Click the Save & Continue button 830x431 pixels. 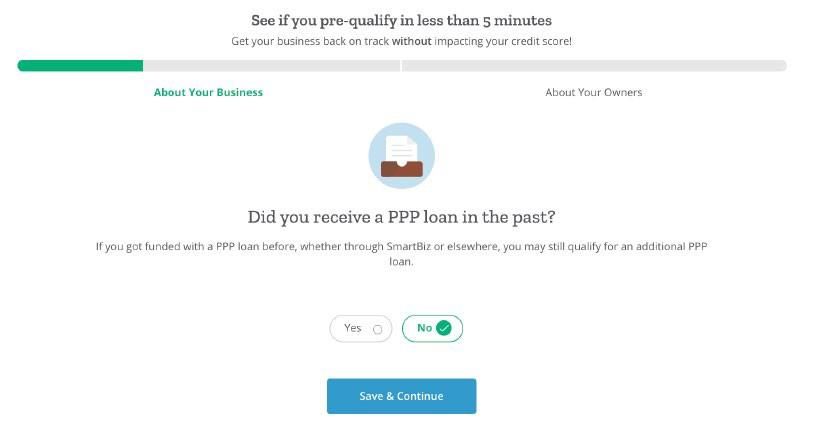pyautogui.click(x=401, y=396)
